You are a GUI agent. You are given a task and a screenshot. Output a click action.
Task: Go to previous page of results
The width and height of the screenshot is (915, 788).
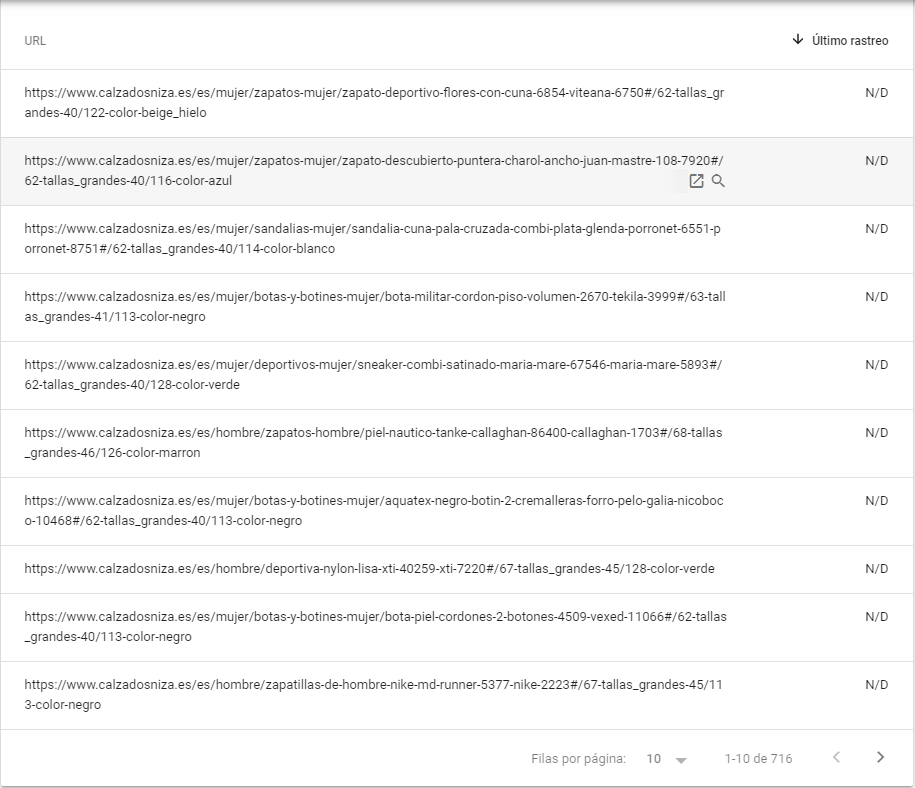tap(837, 757)
